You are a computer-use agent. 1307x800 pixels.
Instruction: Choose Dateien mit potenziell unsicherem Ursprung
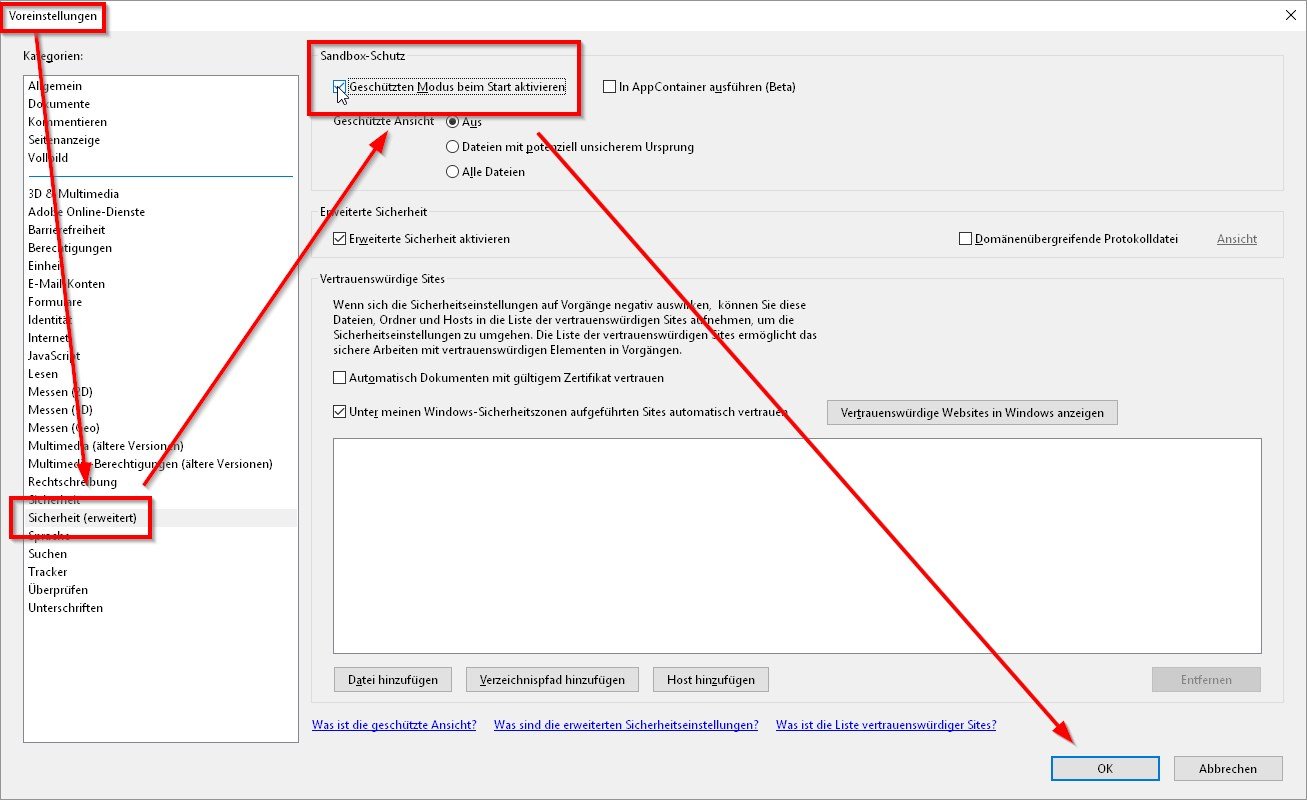click(454, 146)
